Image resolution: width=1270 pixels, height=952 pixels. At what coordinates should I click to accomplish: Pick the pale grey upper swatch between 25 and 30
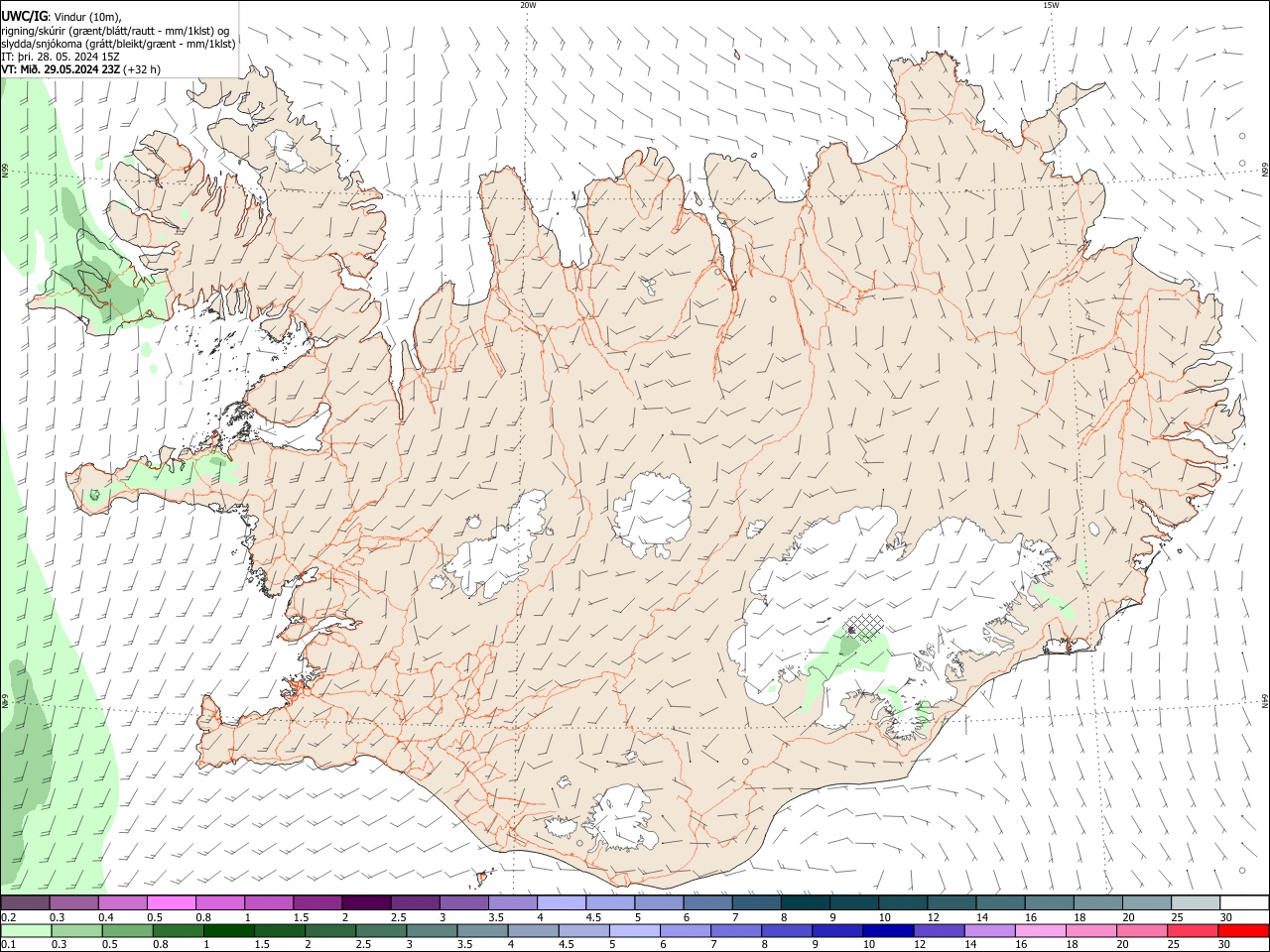click(1197, 902)
